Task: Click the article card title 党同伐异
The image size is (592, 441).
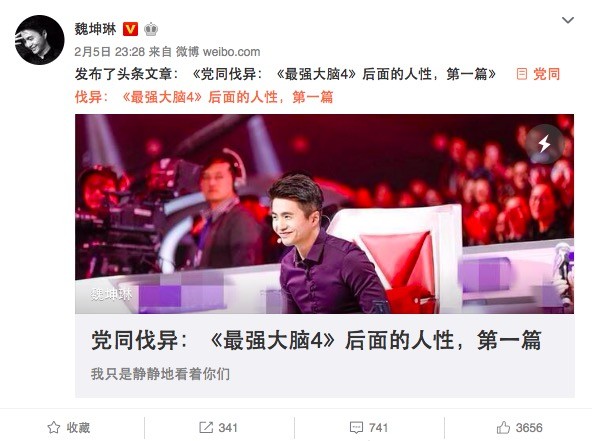Action: point(316,340)
